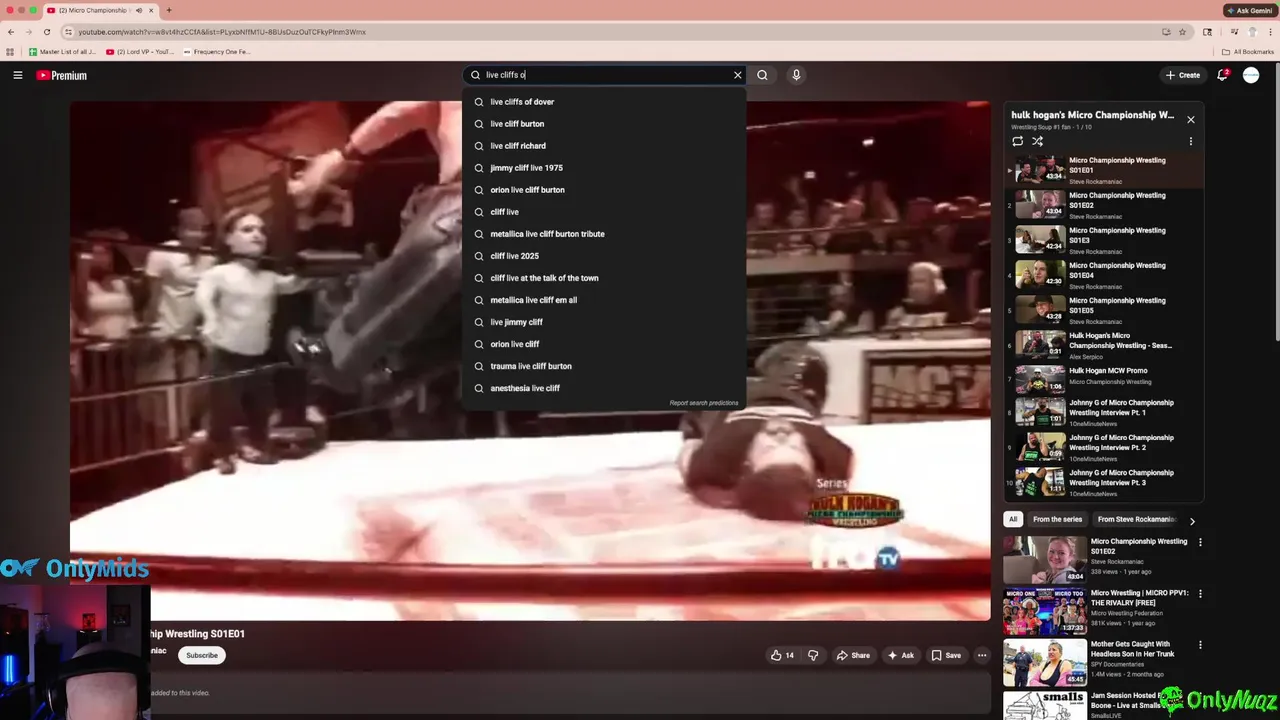Viewport: 1280px width, 720px height.
Task: Play Micro Championship Wrestling S01E03 in playlist
Action: pyautogui.click(x=1105, y=240)
